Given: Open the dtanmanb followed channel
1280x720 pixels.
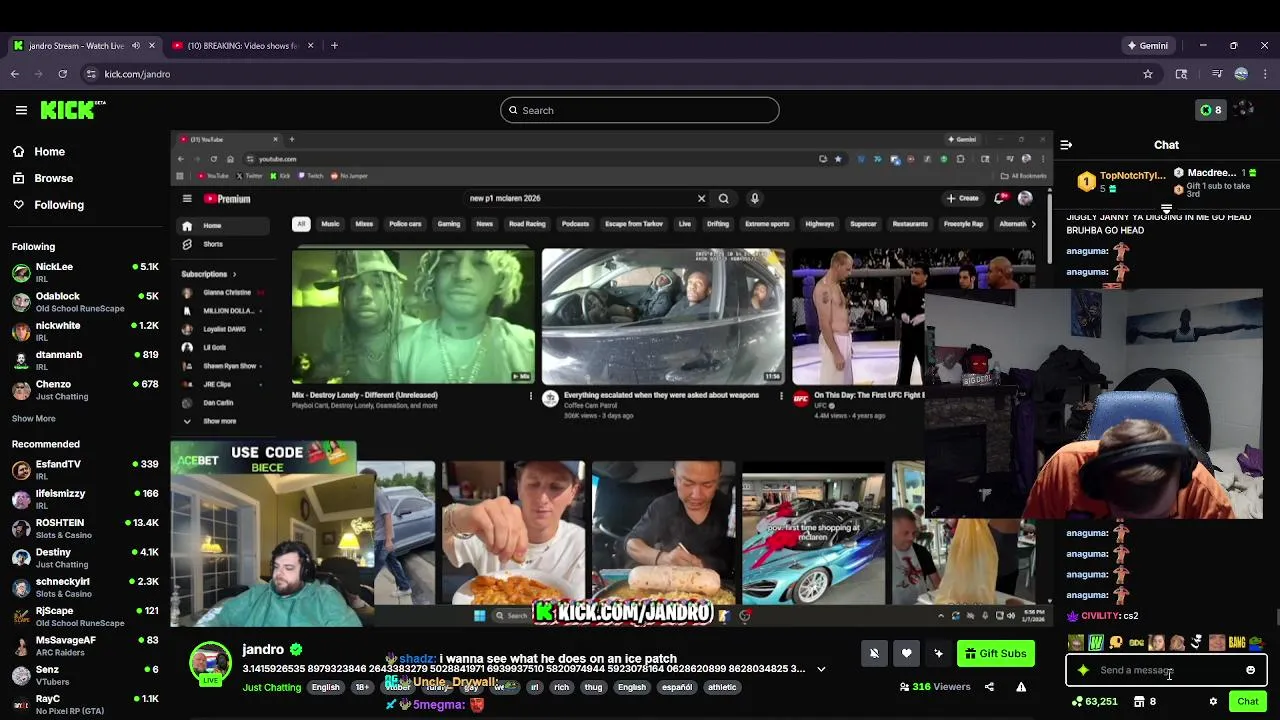Looking at the screenshot, I should (85, 360).
